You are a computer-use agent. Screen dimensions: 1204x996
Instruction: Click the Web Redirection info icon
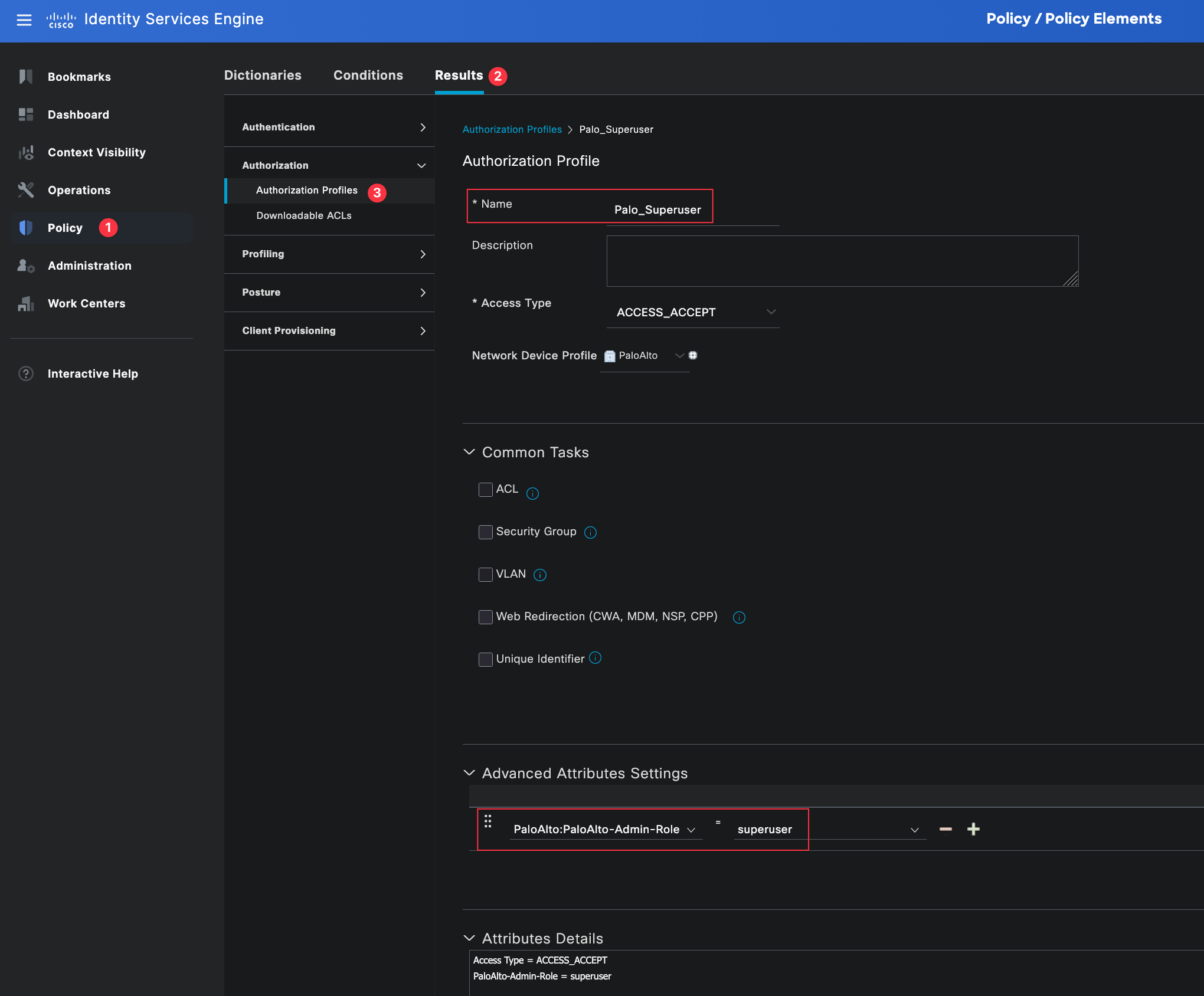click(x=739, y=617)
